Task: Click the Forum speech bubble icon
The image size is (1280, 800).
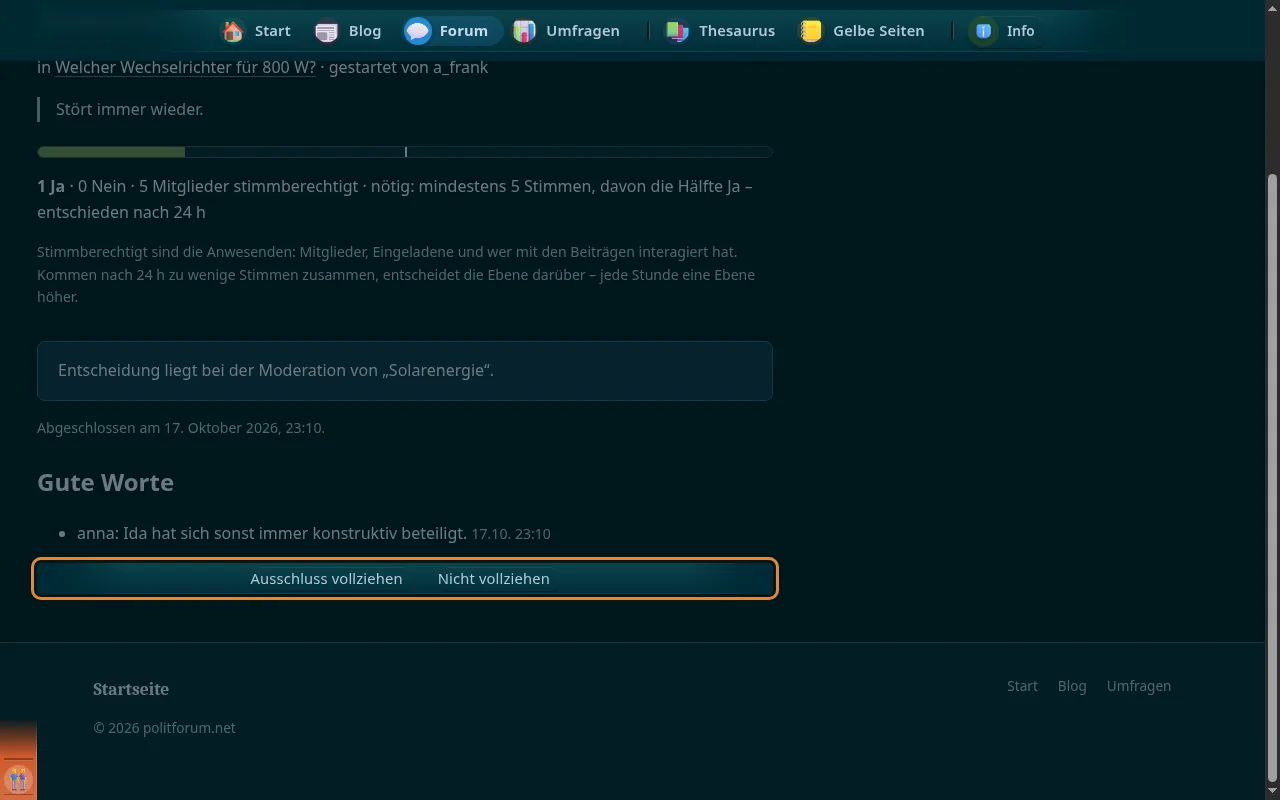Action: [418, 31]
